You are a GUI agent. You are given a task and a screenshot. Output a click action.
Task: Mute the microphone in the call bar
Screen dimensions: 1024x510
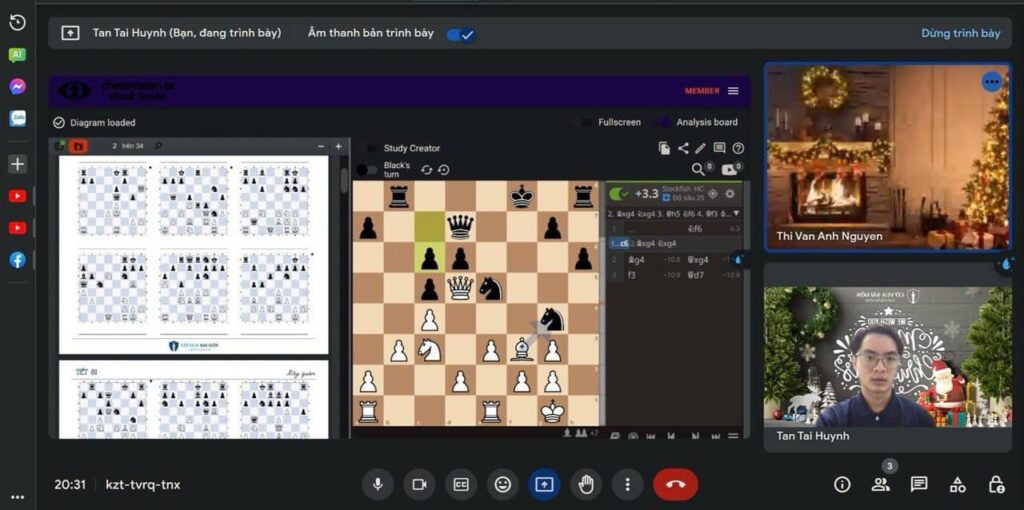(x=377, y=485)
